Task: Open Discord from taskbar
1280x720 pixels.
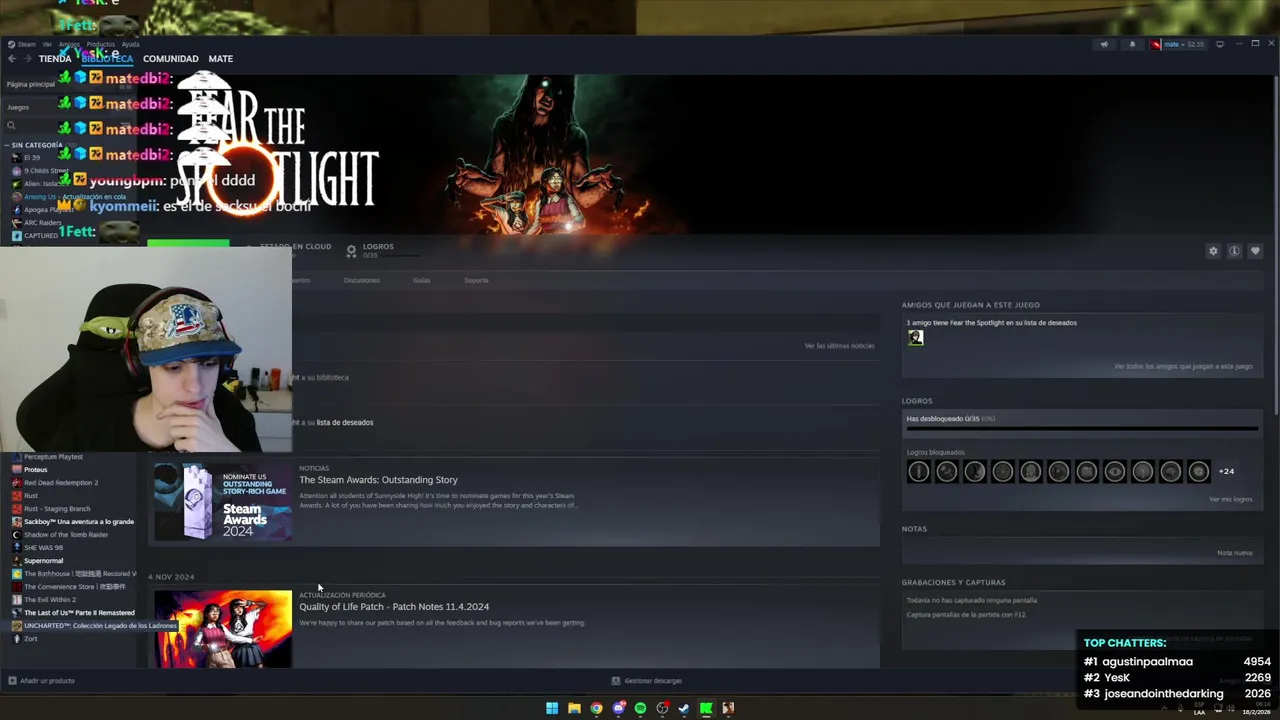Action: 618,708
